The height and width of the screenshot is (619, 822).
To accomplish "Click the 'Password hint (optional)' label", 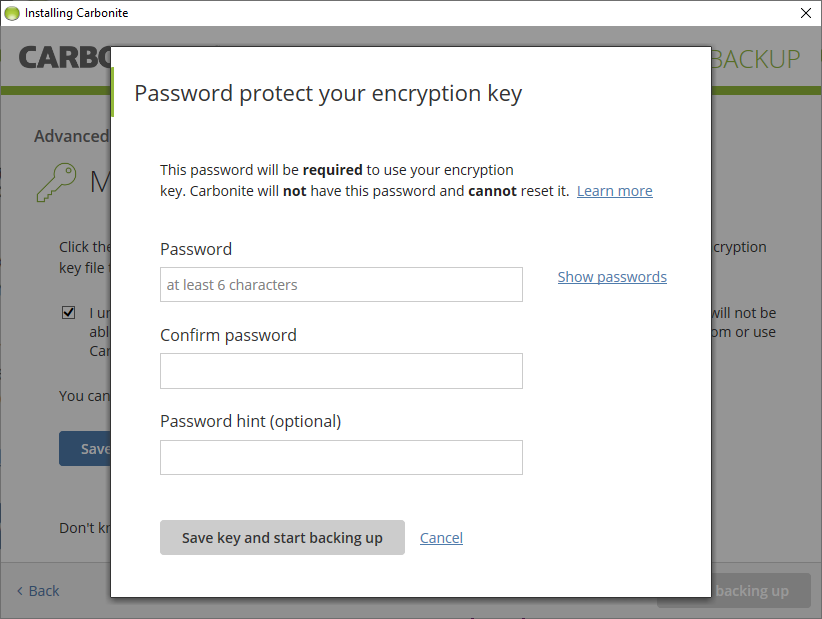I will (x=250, y=421).
